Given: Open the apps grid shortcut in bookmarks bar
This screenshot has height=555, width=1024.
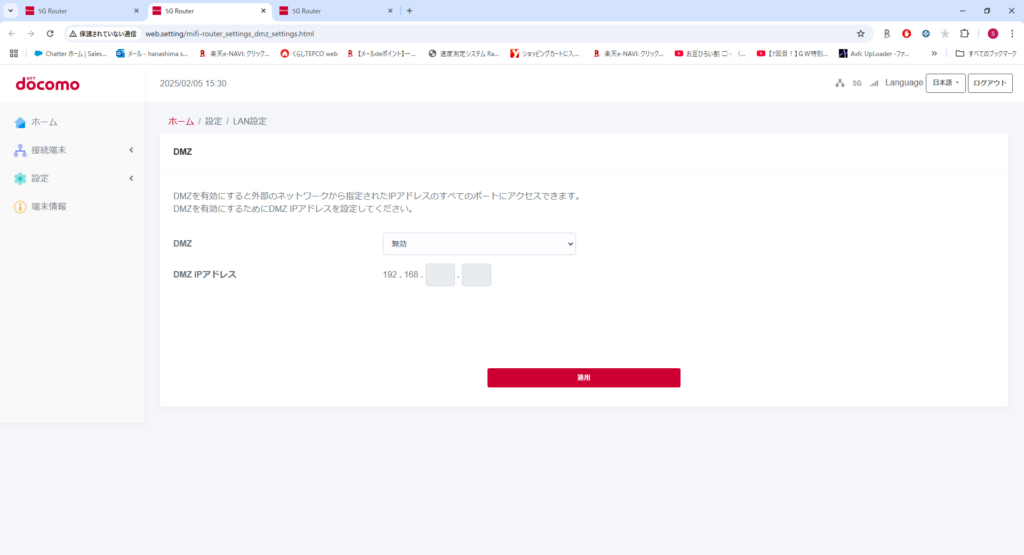Looking at the screenshot, I should coord(14,54).
